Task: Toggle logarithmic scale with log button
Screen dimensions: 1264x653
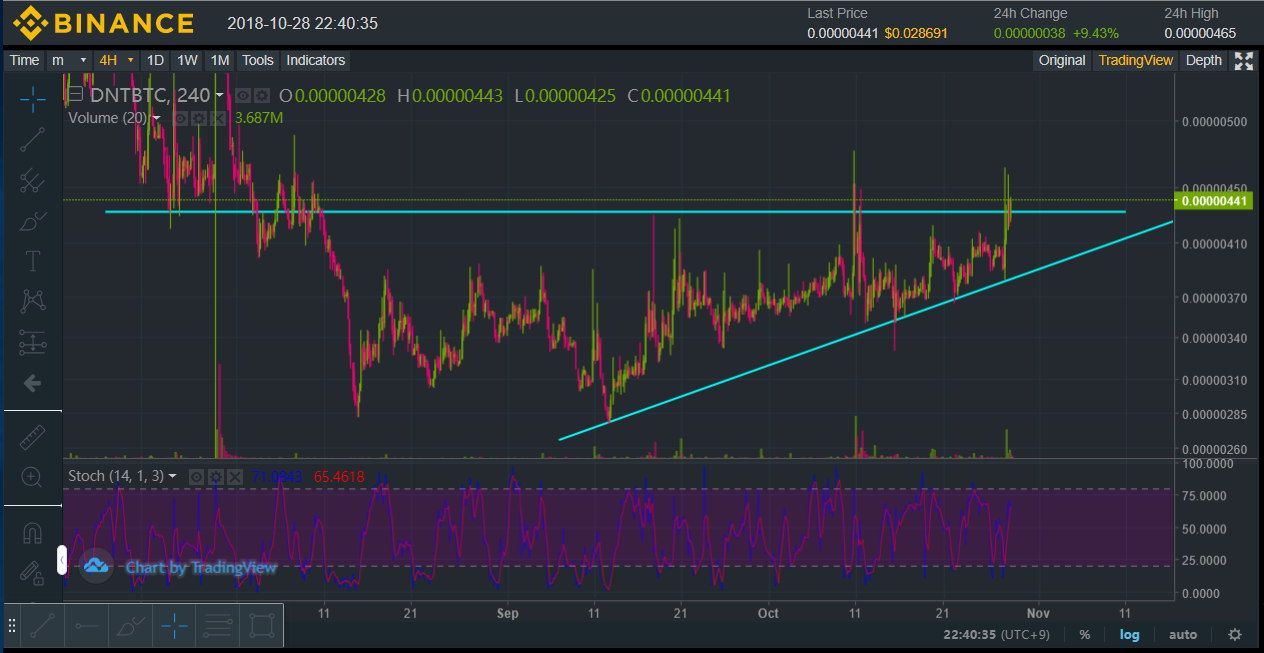Action: click(1129, 635)
